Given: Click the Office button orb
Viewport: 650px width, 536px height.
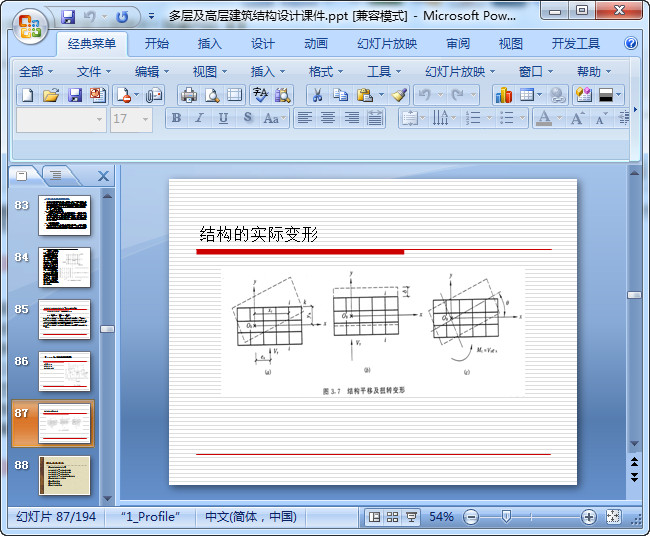Looking at the screenshot, I should (29, 26).
